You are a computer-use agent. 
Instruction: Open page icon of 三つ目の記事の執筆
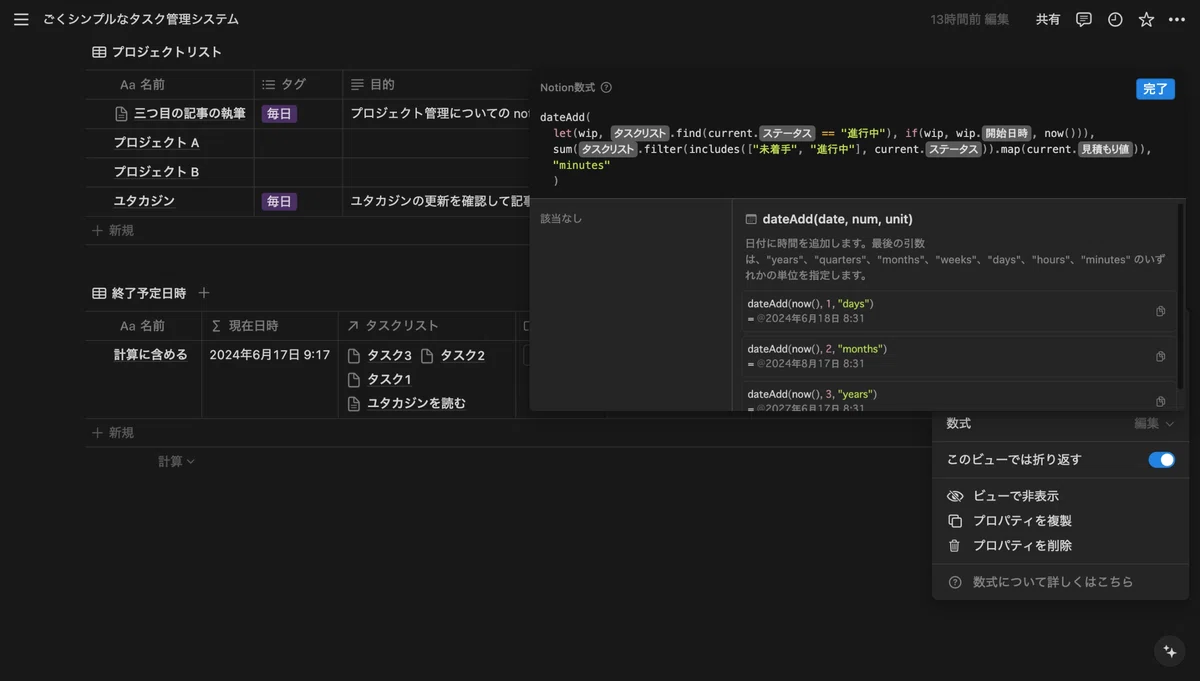point(121,114)
